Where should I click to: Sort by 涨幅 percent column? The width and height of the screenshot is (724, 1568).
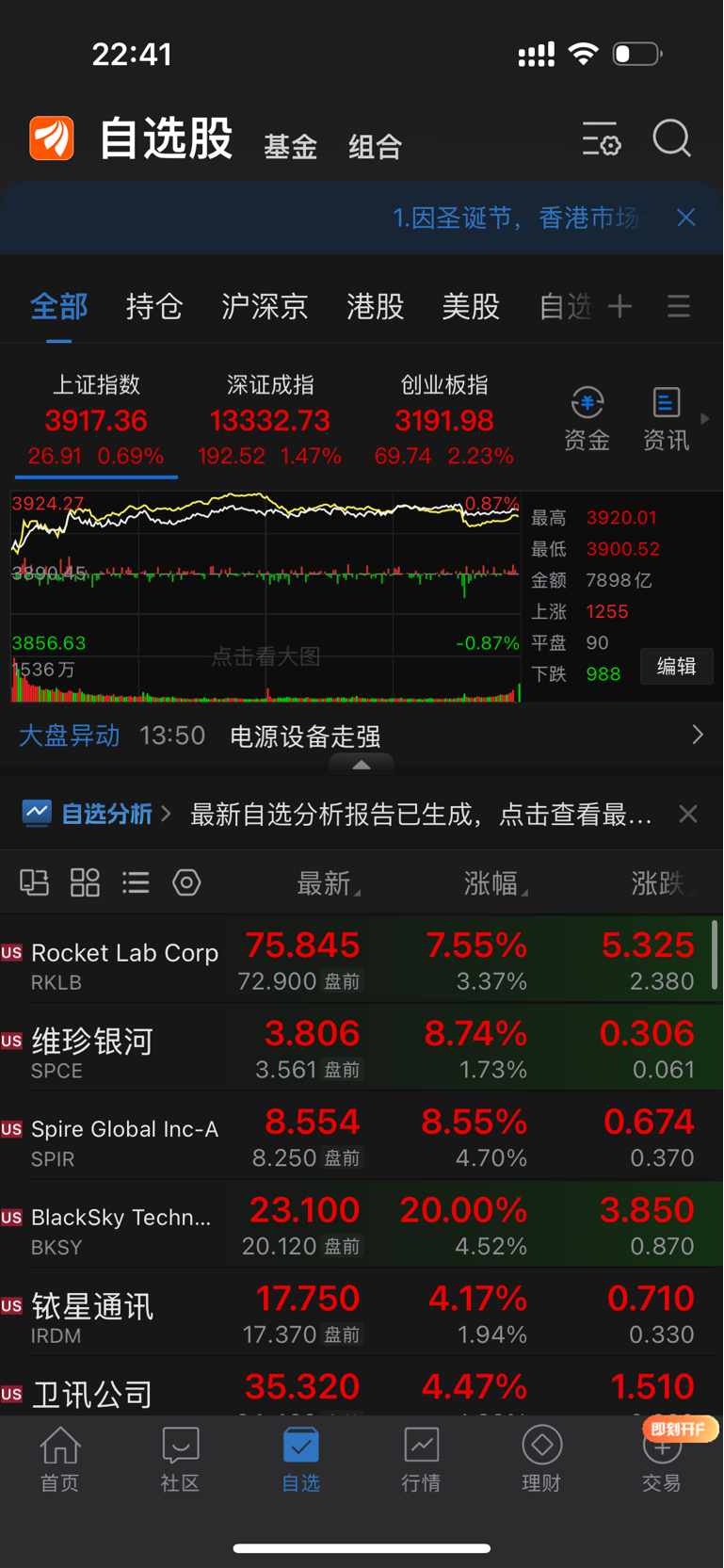pos(495,883)
